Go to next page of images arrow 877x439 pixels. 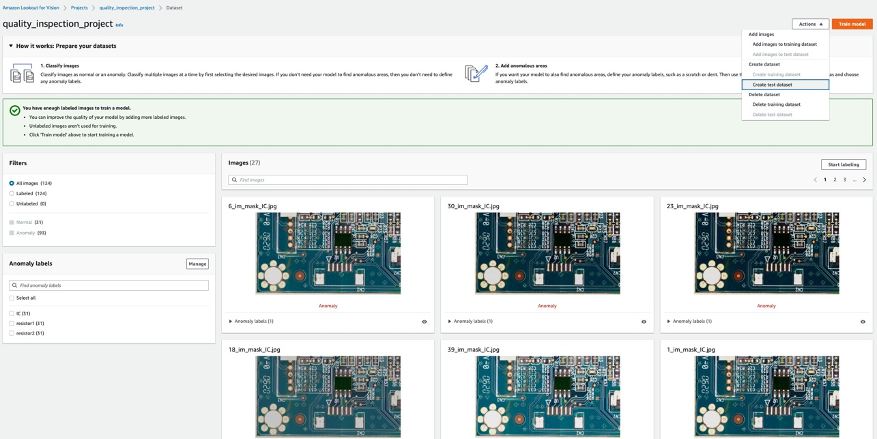864,179
